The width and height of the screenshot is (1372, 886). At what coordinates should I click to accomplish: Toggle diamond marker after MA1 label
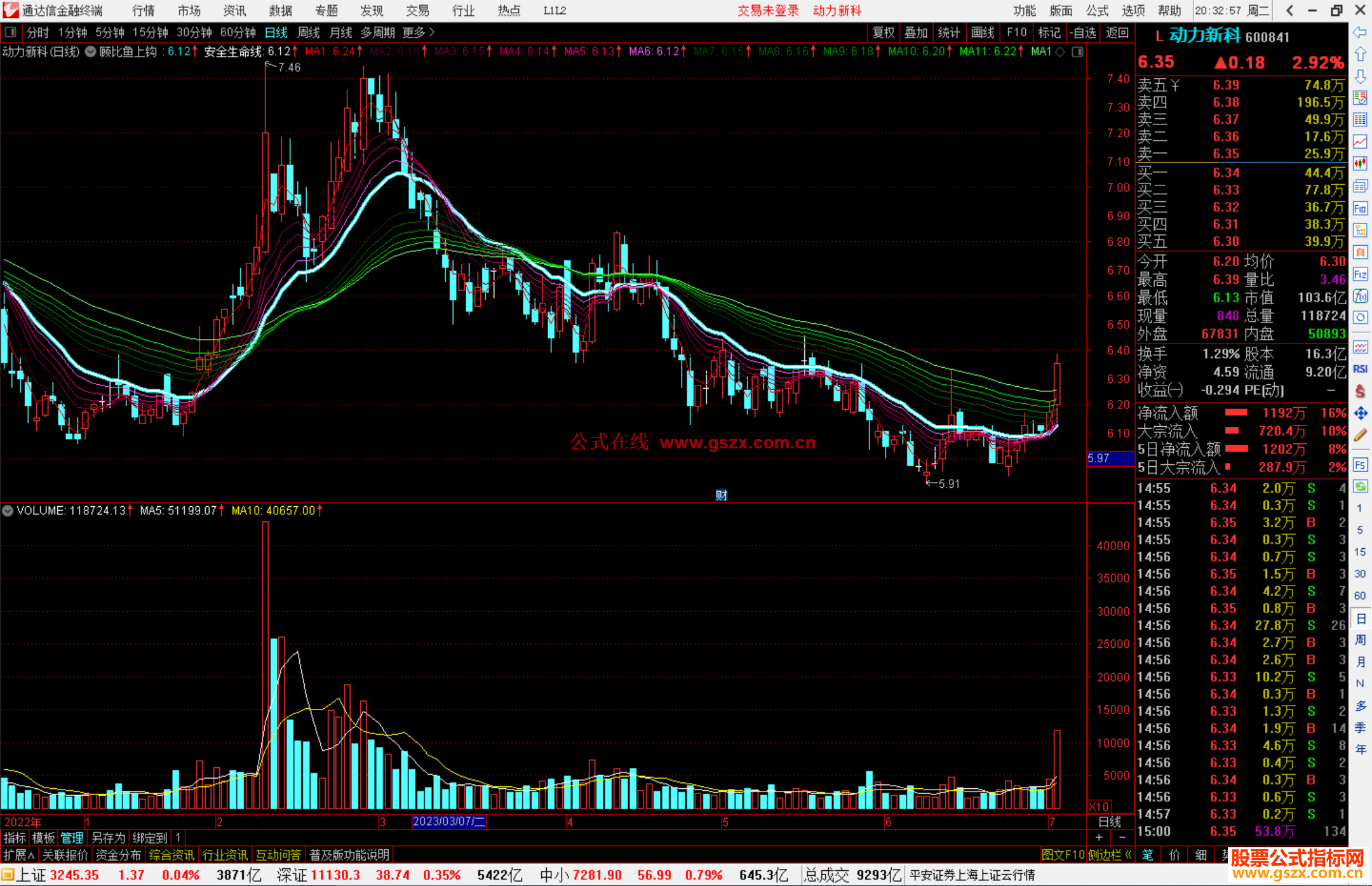click(x=1060, y=52)
